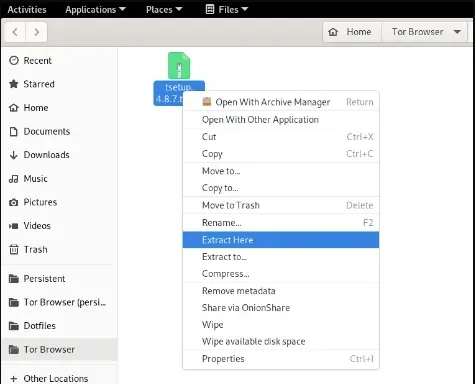Select Wipe available disk space

tap(281, 341)
